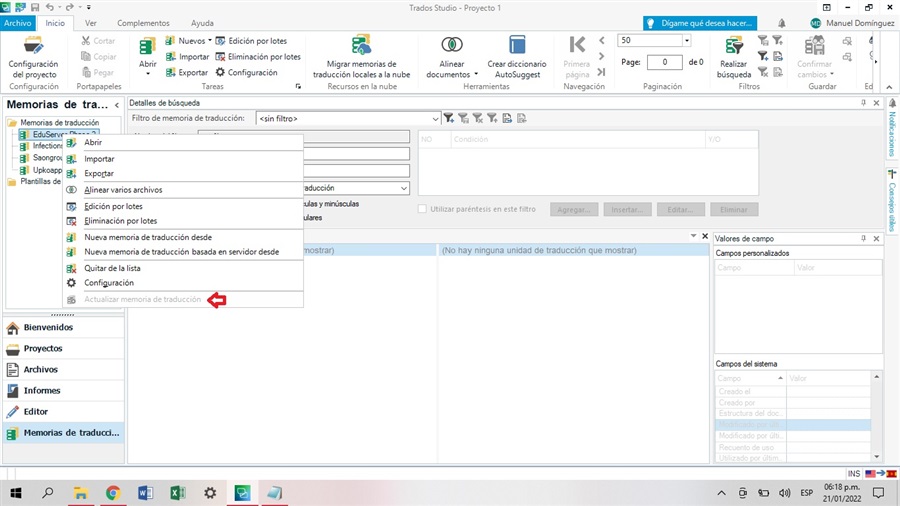Select Exportar in the context menu
Screen dimensions: 900x506
(x=184, y=173)
